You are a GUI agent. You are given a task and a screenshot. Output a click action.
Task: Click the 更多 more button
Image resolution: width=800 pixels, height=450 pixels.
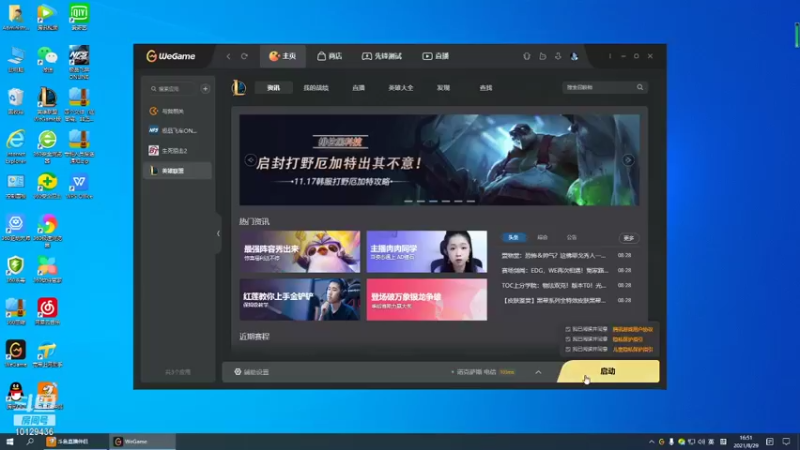click(x=629, y=238)
